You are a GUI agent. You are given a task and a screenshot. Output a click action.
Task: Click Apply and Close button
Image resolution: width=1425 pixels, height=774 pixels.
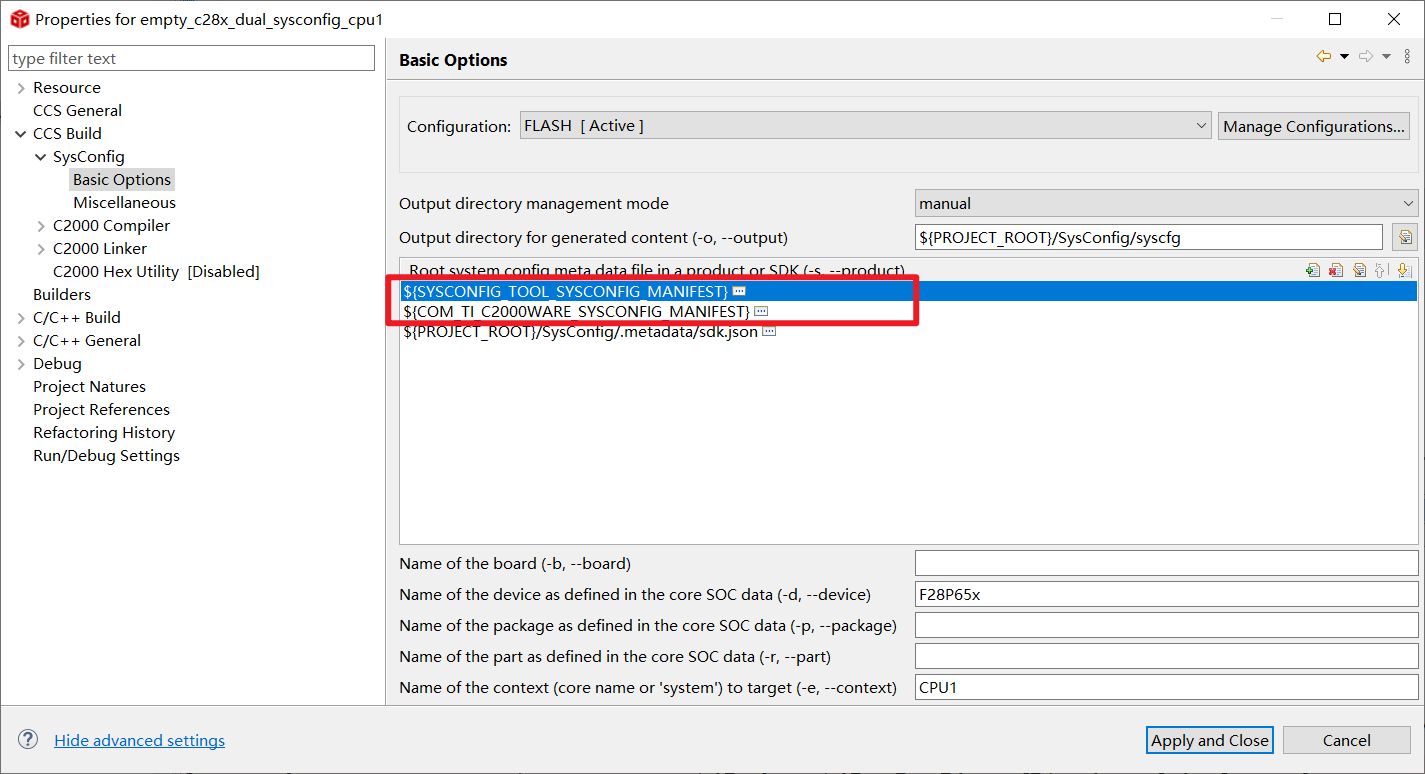tap(1210, 740)
